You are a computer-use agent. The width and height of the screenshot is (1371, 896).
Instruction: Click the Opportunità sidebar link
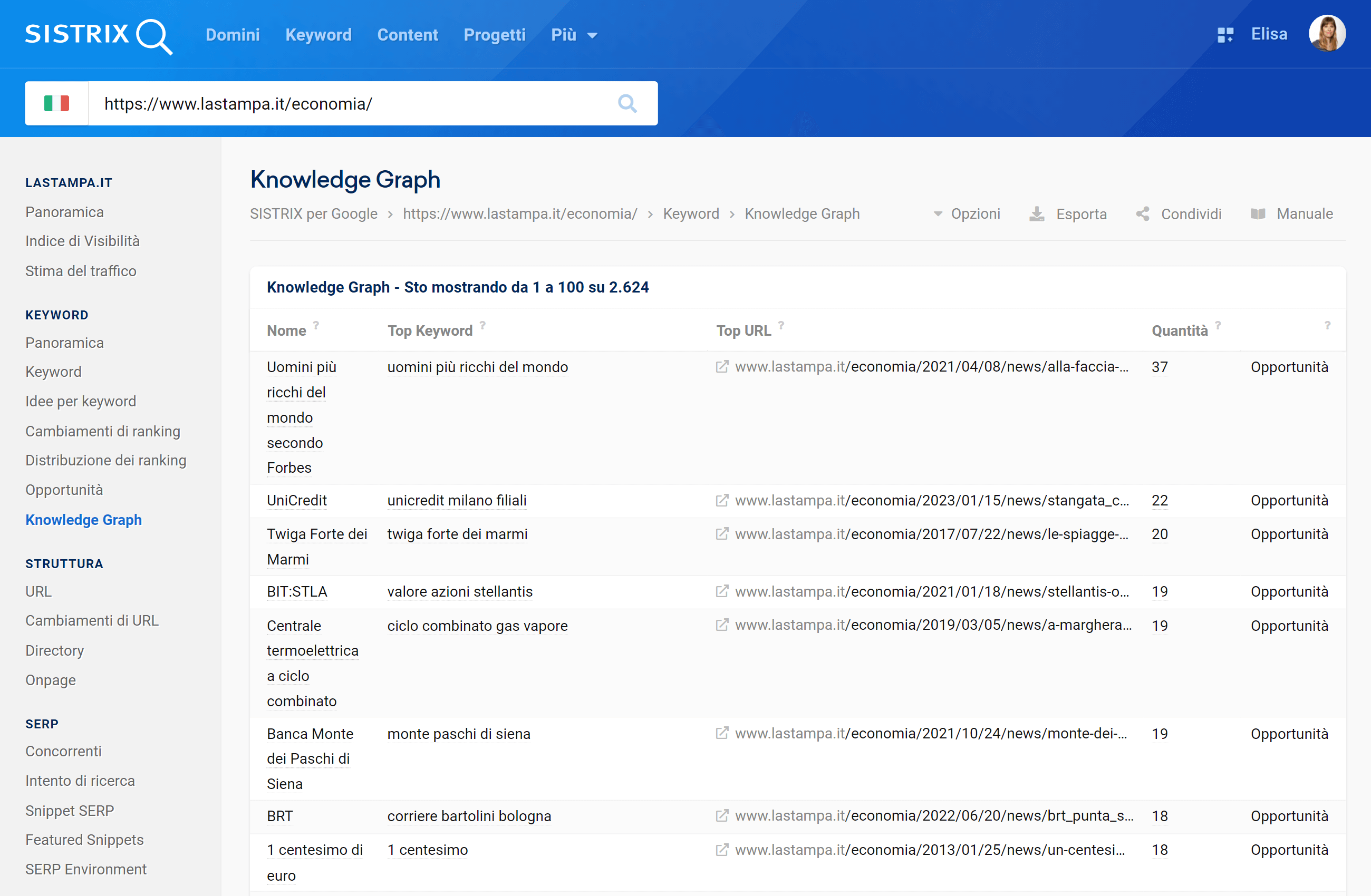pos(64,490)
